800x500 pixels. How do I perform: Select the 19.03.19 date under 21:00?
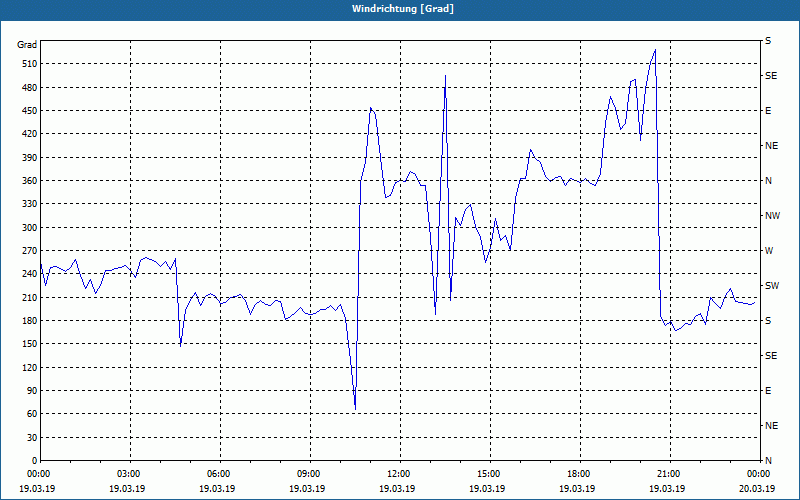667,489
